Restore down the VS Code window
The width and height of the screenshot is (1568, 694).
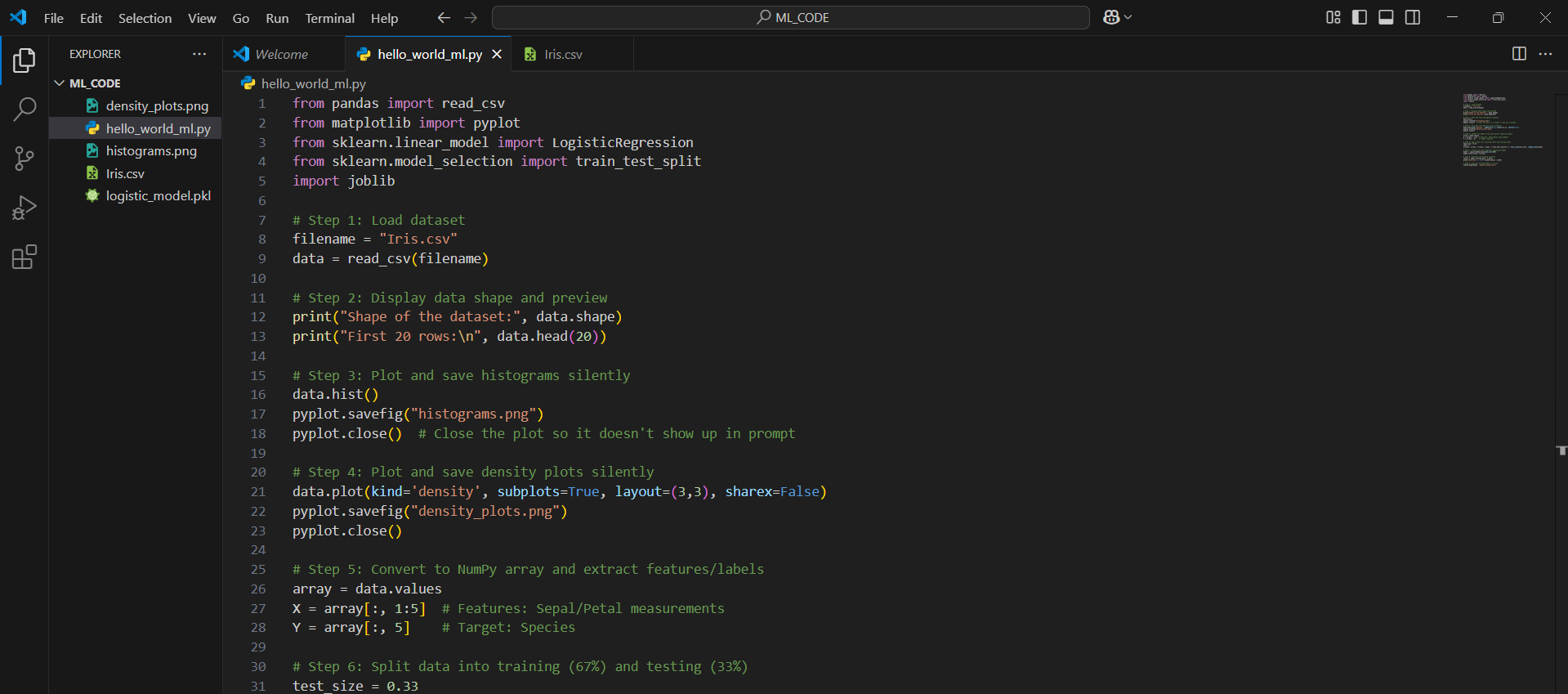coord(1498,17)
